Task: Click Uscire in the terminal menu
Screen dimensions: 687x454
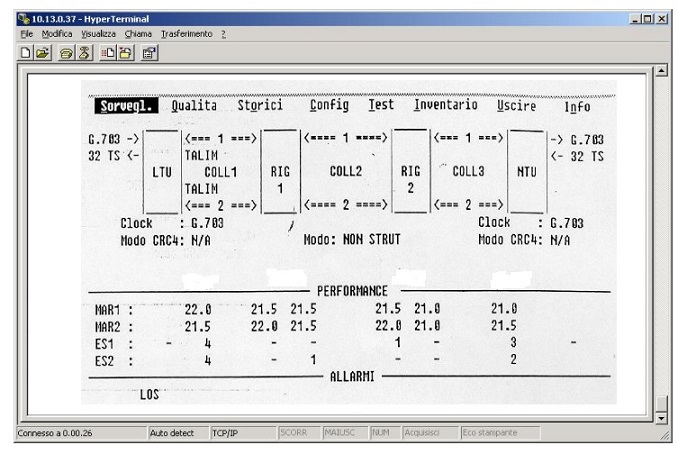Action: (516, 106)
